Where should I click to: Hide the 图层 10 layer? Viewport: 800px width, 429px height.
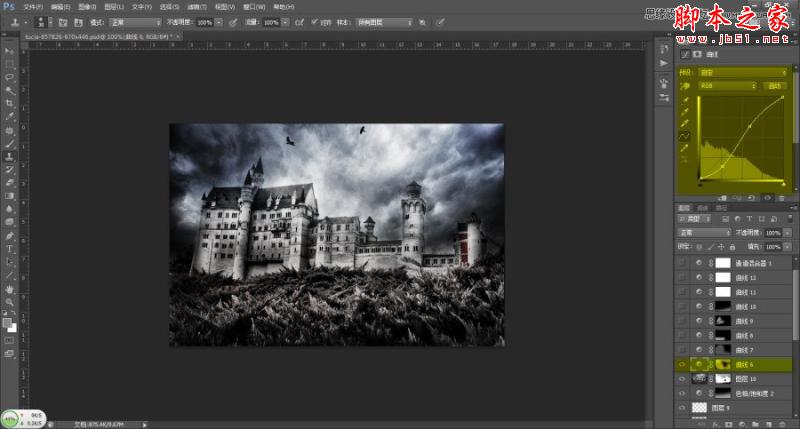tap(682, 379)
